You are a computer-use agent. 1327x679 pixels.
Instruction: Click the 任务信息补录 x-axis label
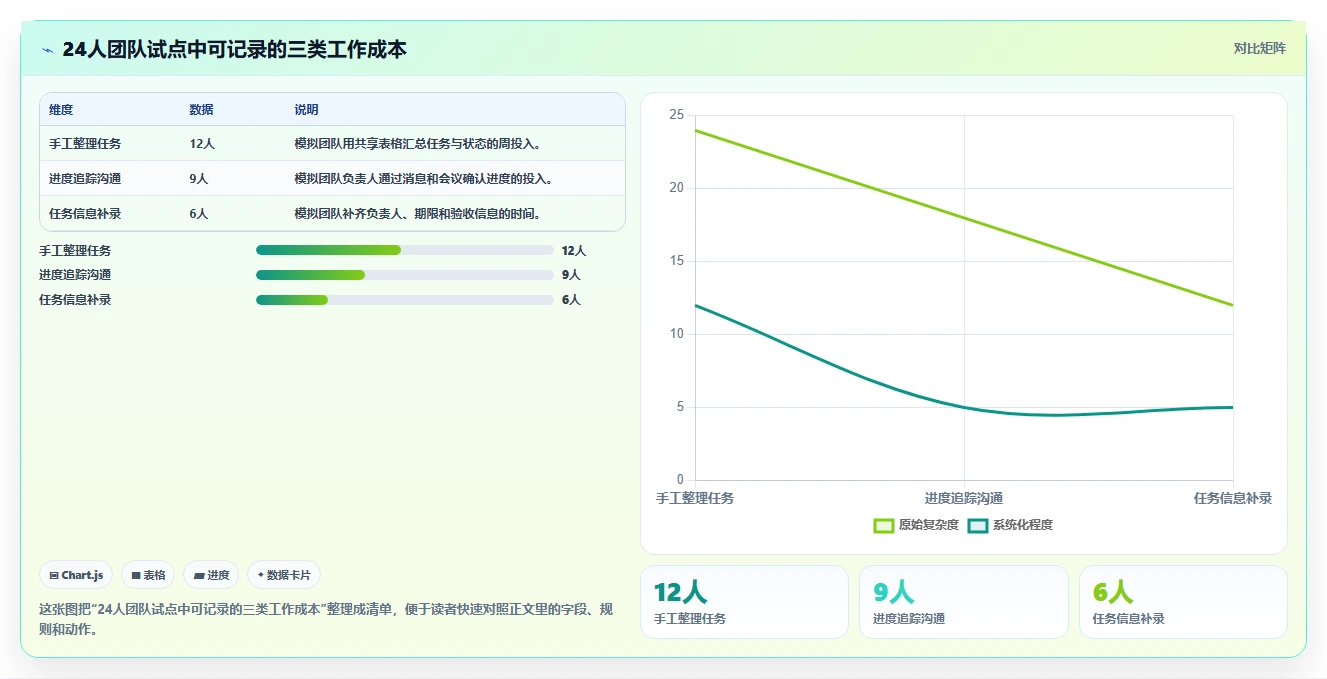(x=1233, y=498)
